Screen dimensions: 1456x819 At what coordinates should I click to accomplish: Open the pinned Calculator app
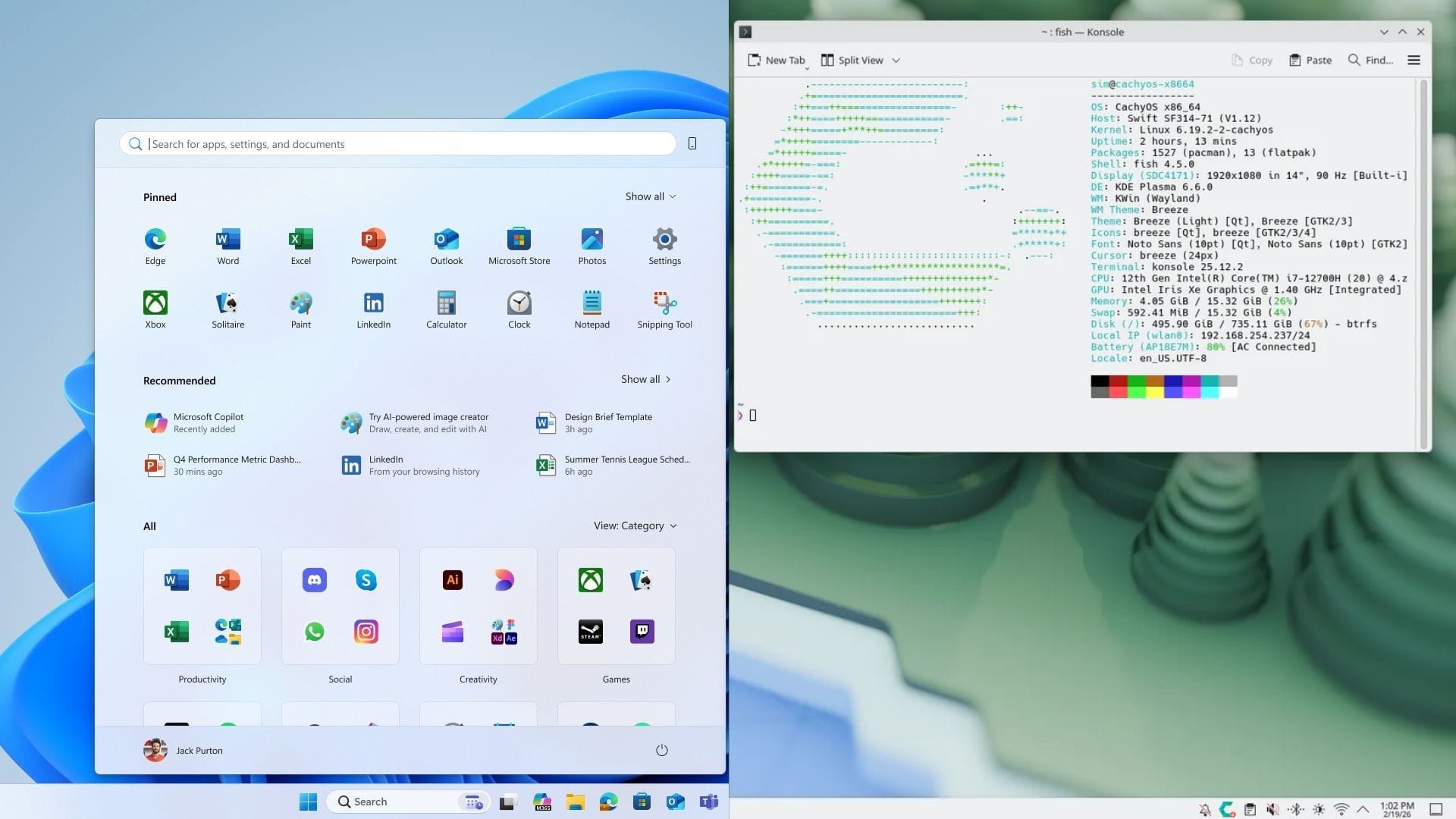point(447,310)
